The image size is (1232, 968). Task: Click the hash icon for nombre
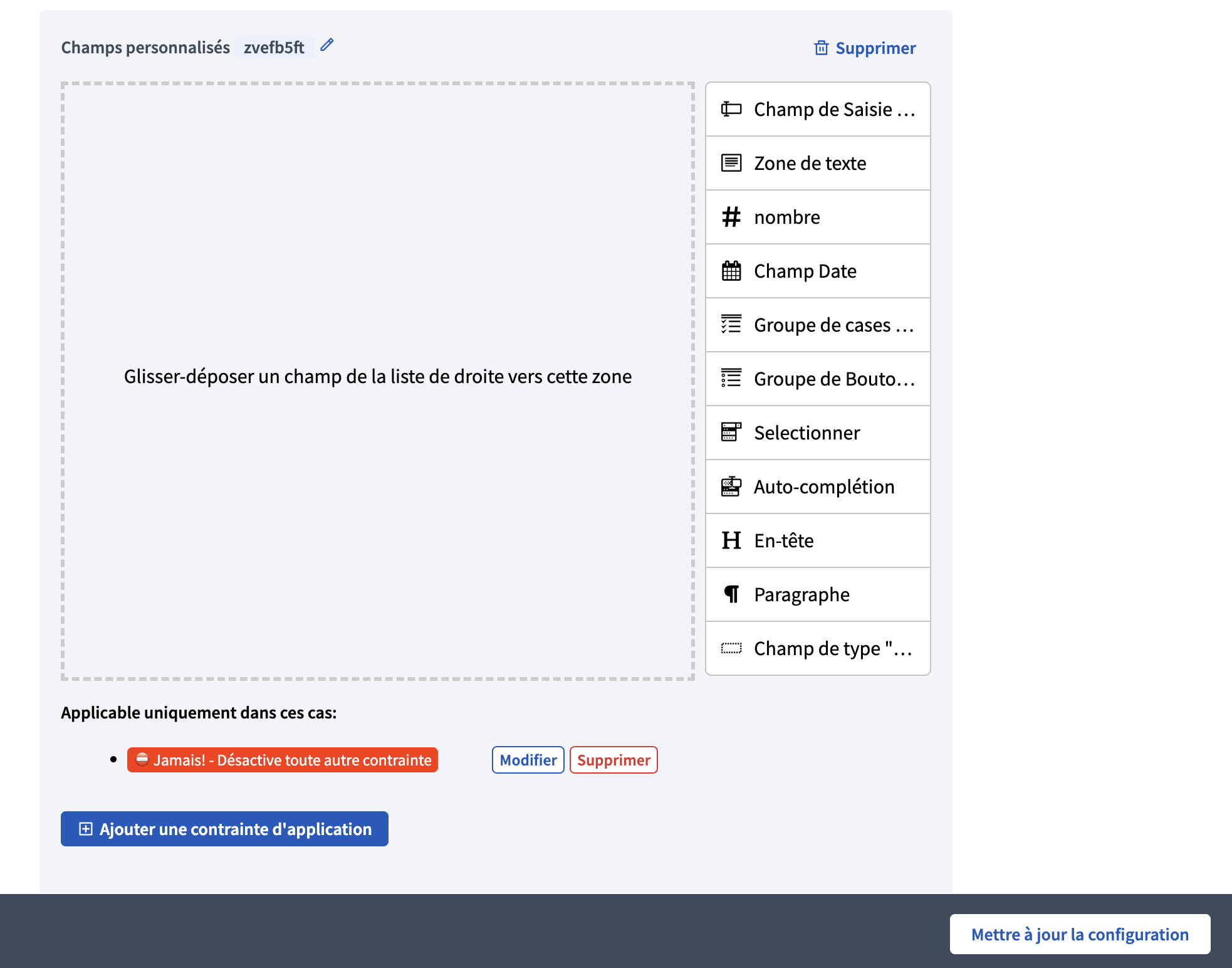pyautogui.click(x=731, y=217)
